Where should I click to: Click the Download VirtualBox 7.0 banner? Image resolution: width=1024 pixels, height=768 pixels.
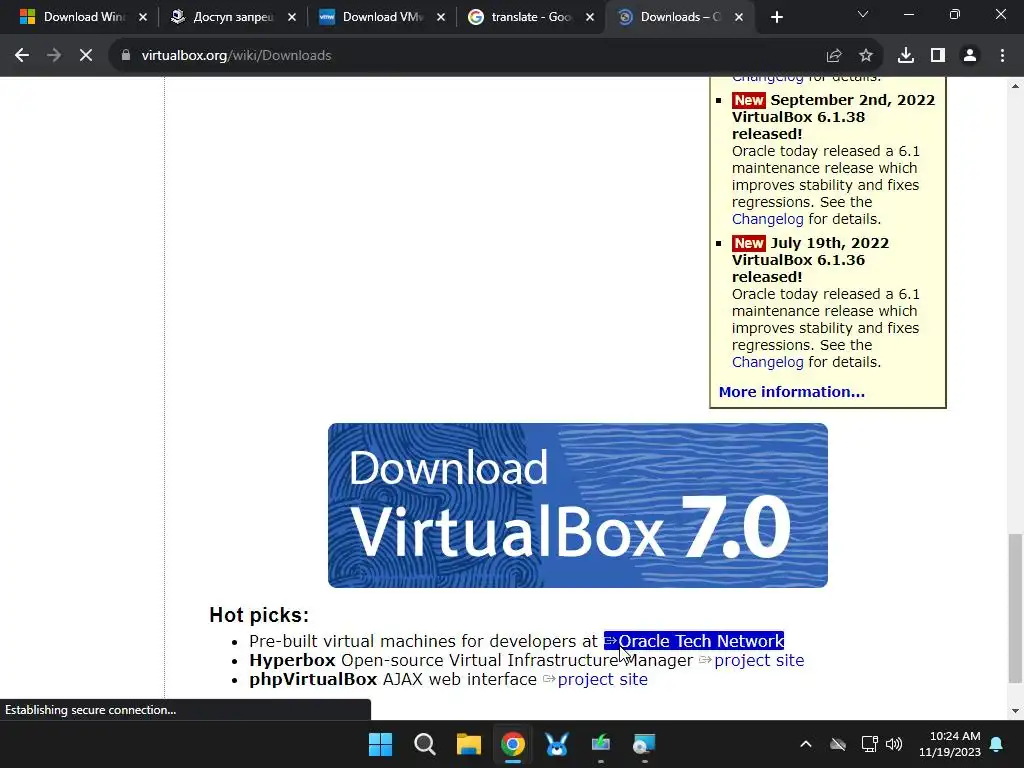point(577,505)
